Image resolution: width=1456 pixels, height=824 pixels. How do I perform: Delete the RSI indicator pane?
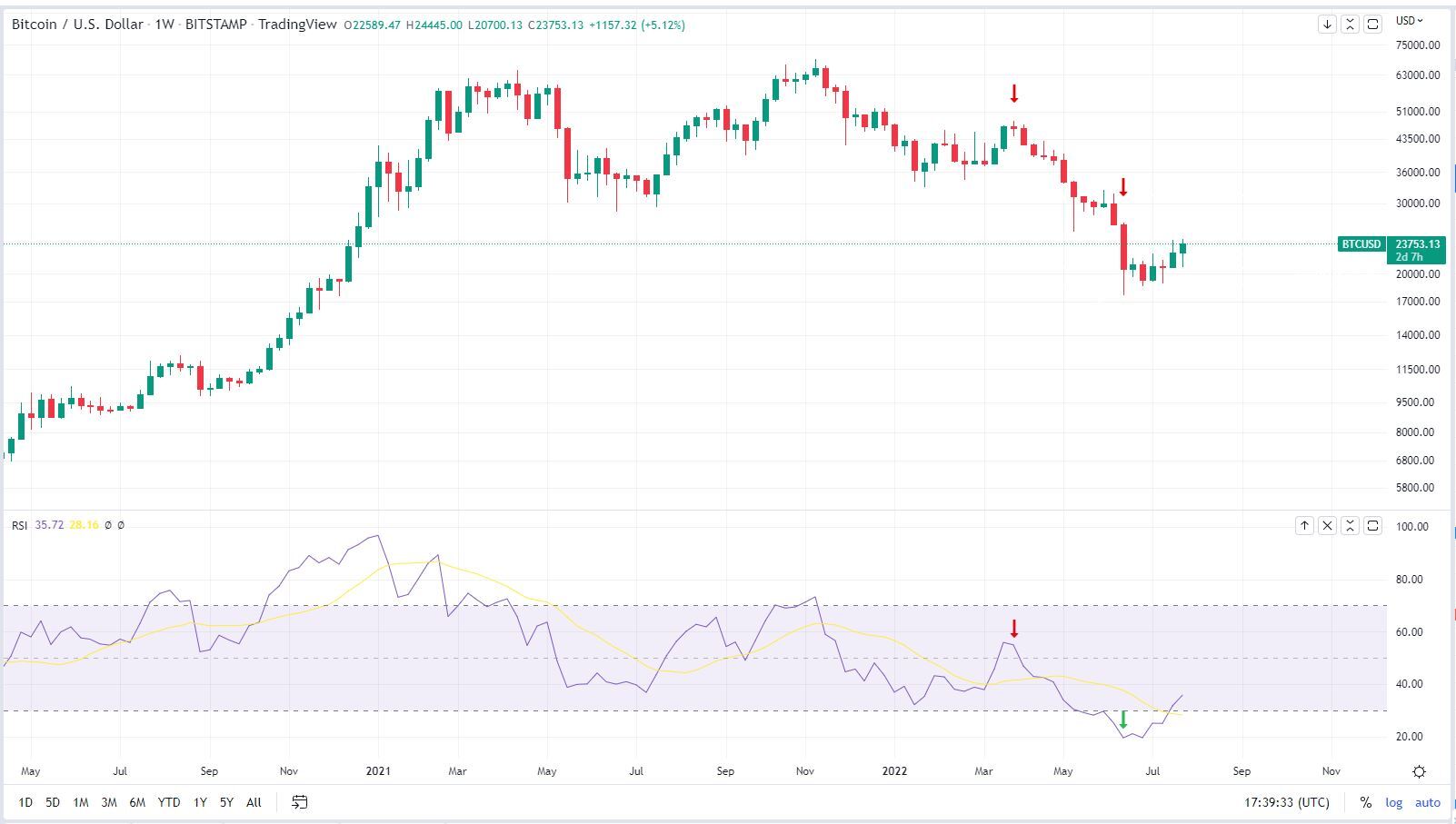(x=1328, y=525)
